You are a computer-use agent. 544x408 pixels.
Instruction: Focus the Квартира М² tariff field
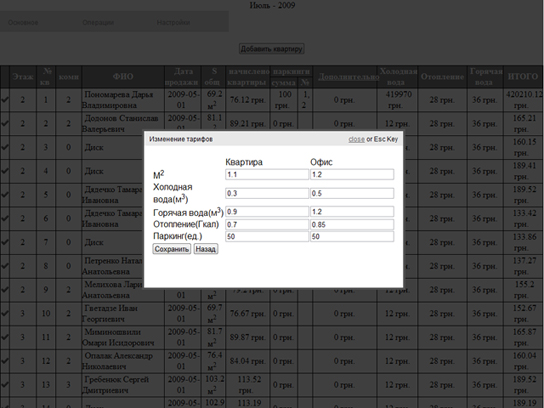point(267,174)
